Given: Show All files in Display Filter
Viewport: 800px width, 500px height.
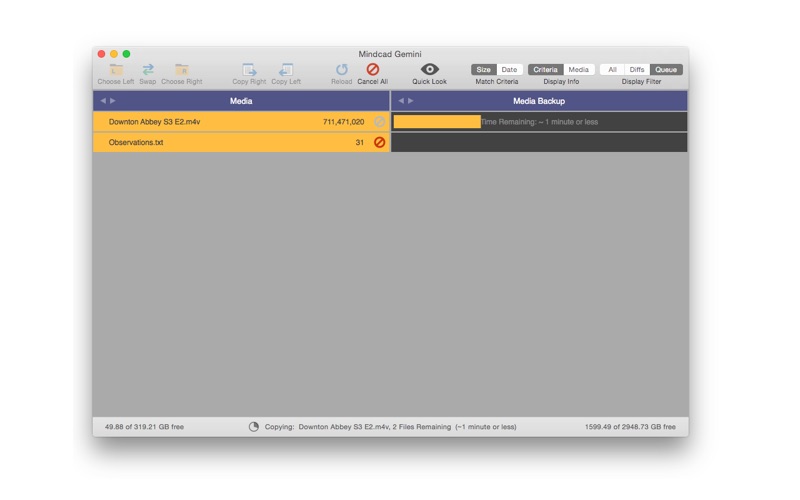Looking at the screenshot, I should click(612, 69).
